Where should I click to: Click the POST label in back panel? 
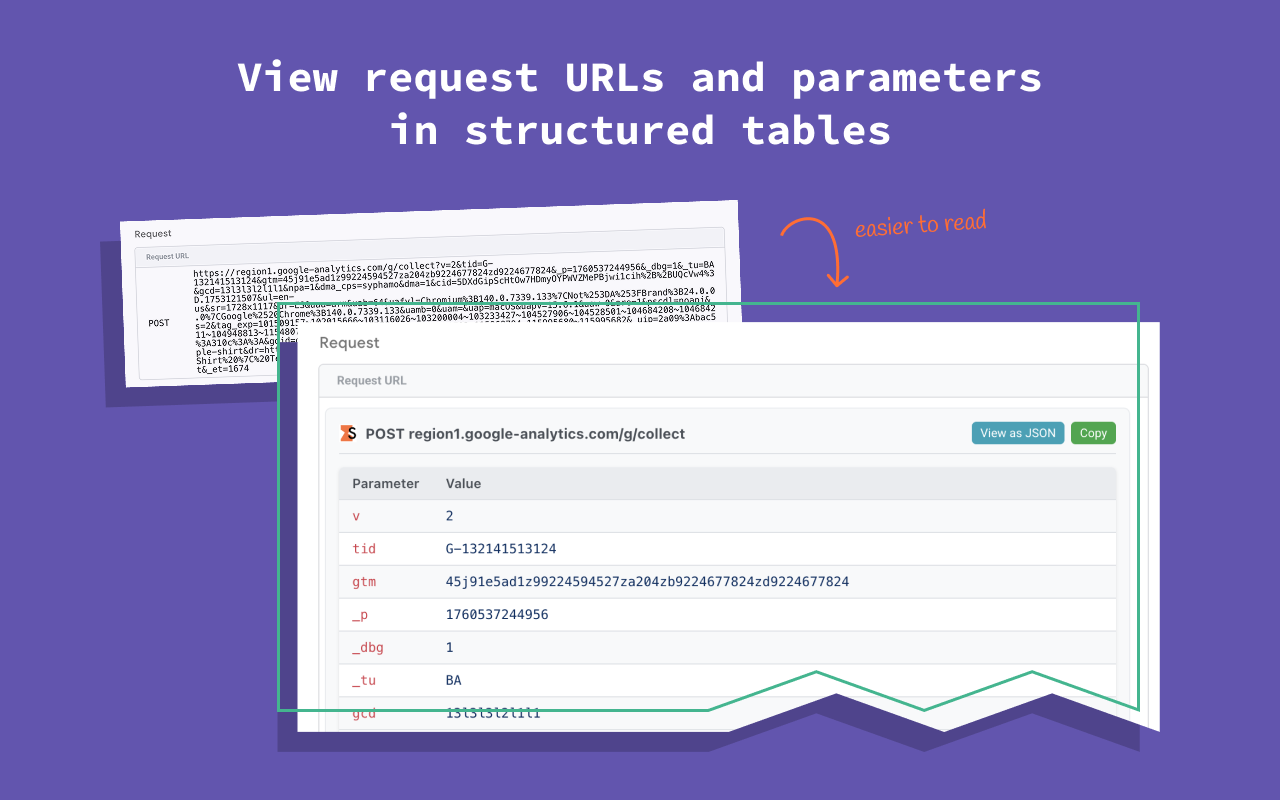point(159,323)
